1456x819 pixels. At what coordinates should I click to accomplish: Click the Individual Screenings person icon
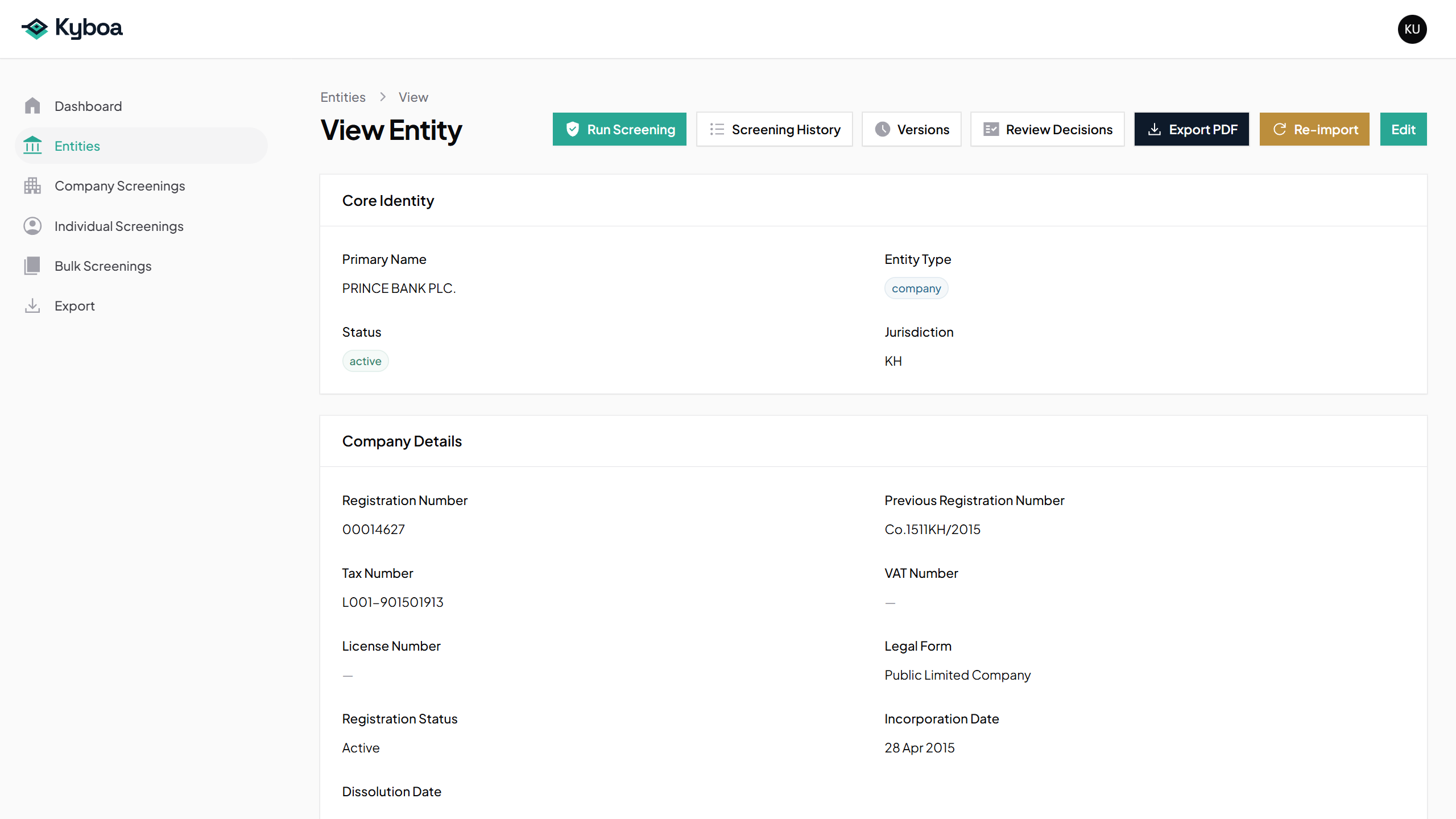32,226
